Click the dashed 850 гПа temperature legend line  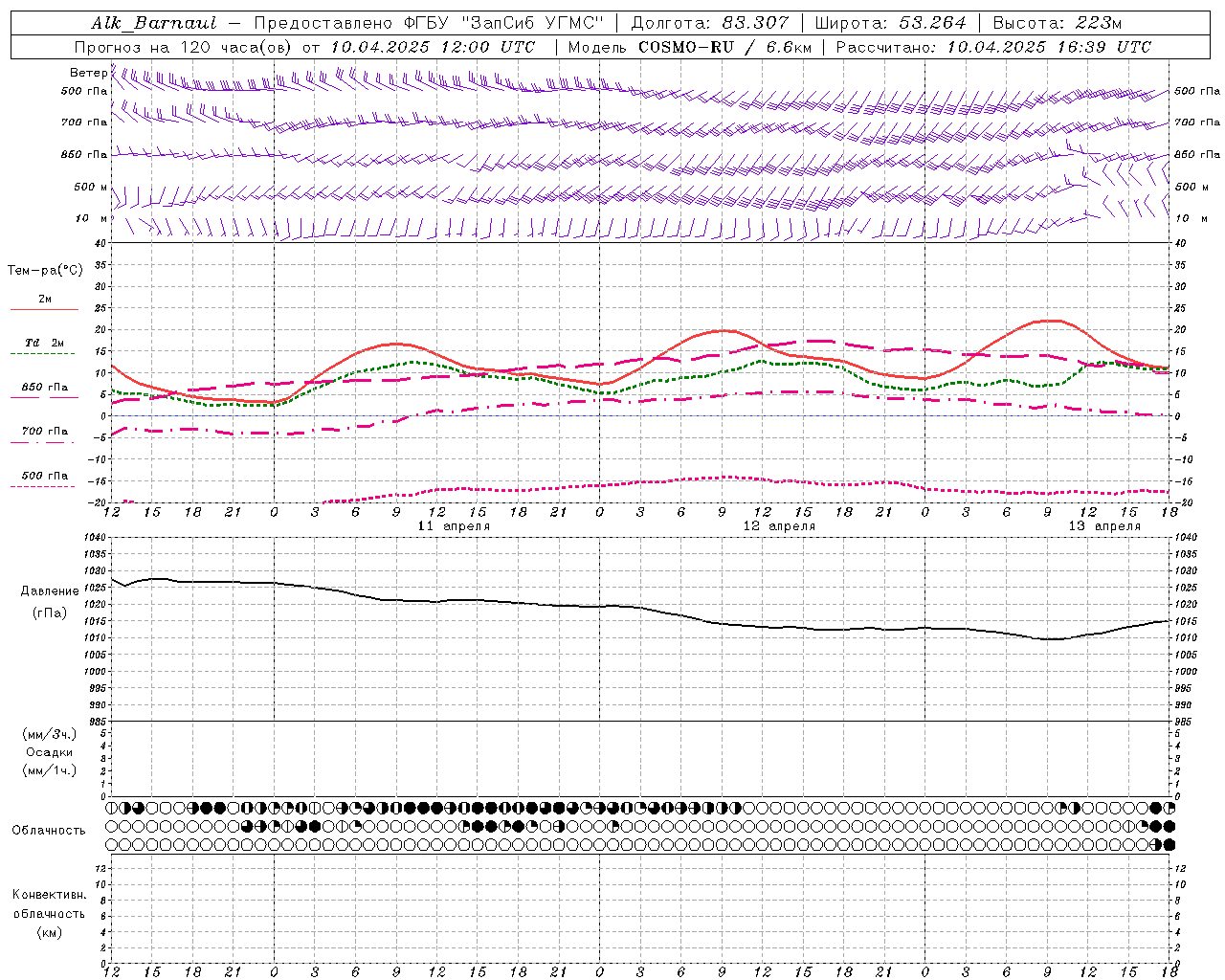(x=44, y=397)
